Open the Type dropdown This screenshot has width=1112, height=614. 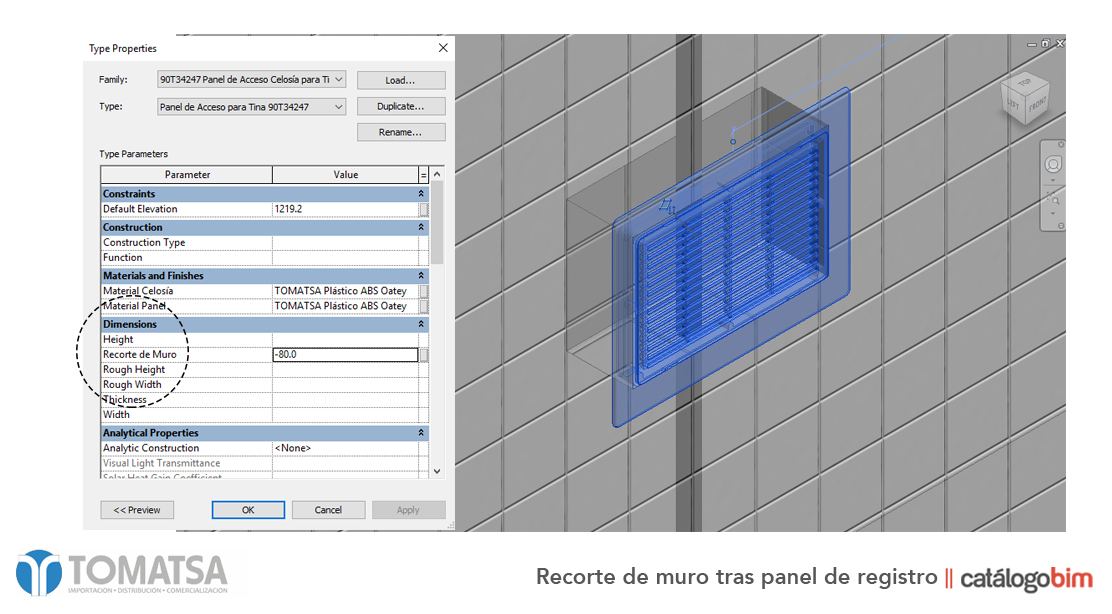337,106
